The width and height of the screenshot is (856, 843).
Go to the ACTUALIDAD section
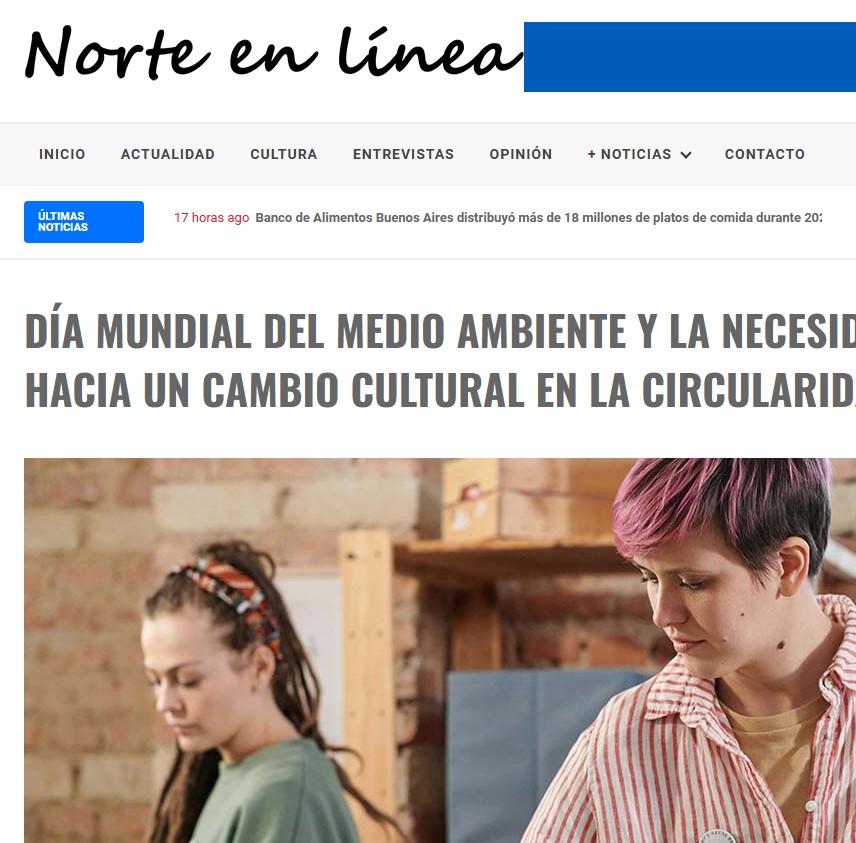(x=168, y=154)
